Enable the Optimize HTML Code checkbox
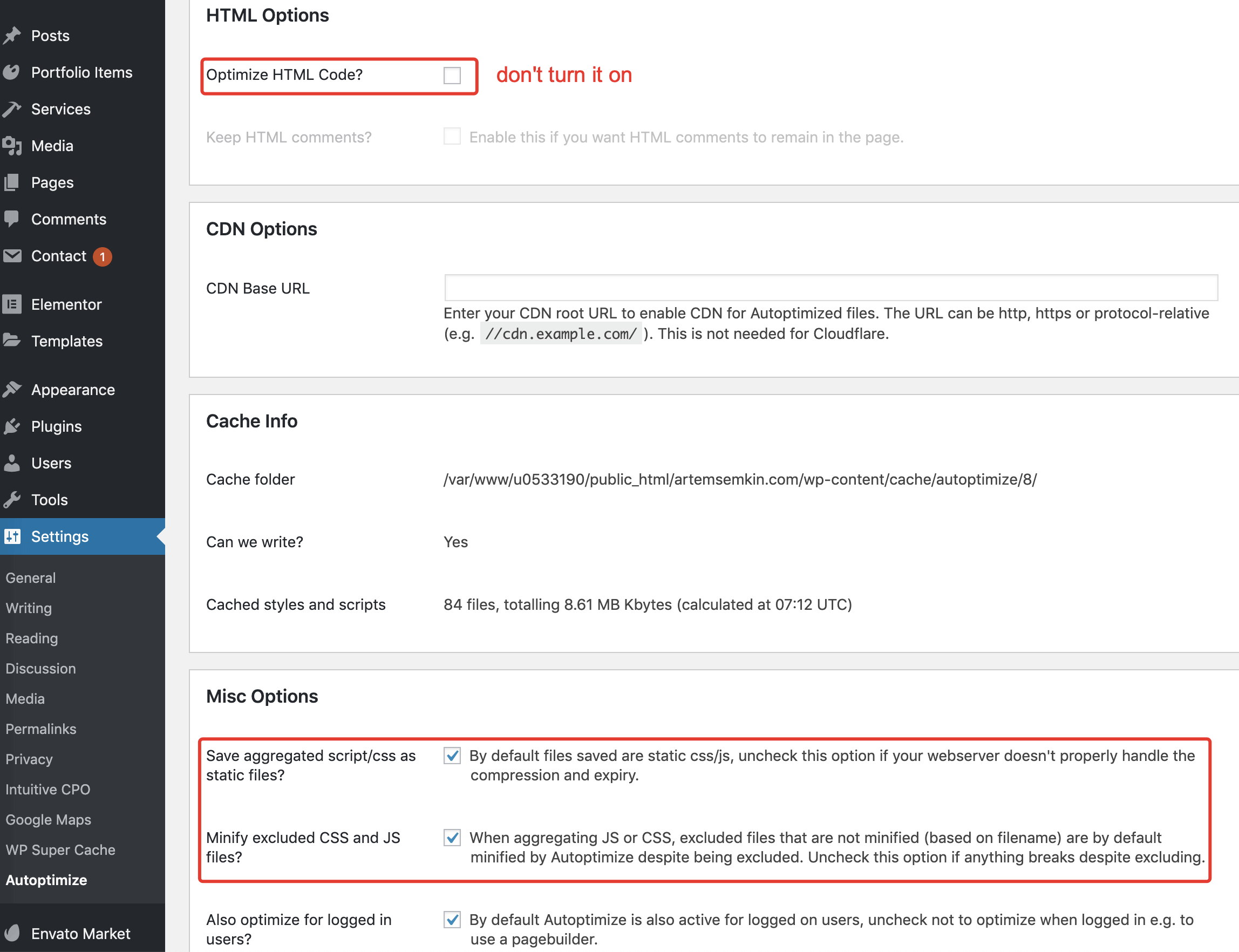1239x952 pixels. pyautogui.click(x=452, y=75)
